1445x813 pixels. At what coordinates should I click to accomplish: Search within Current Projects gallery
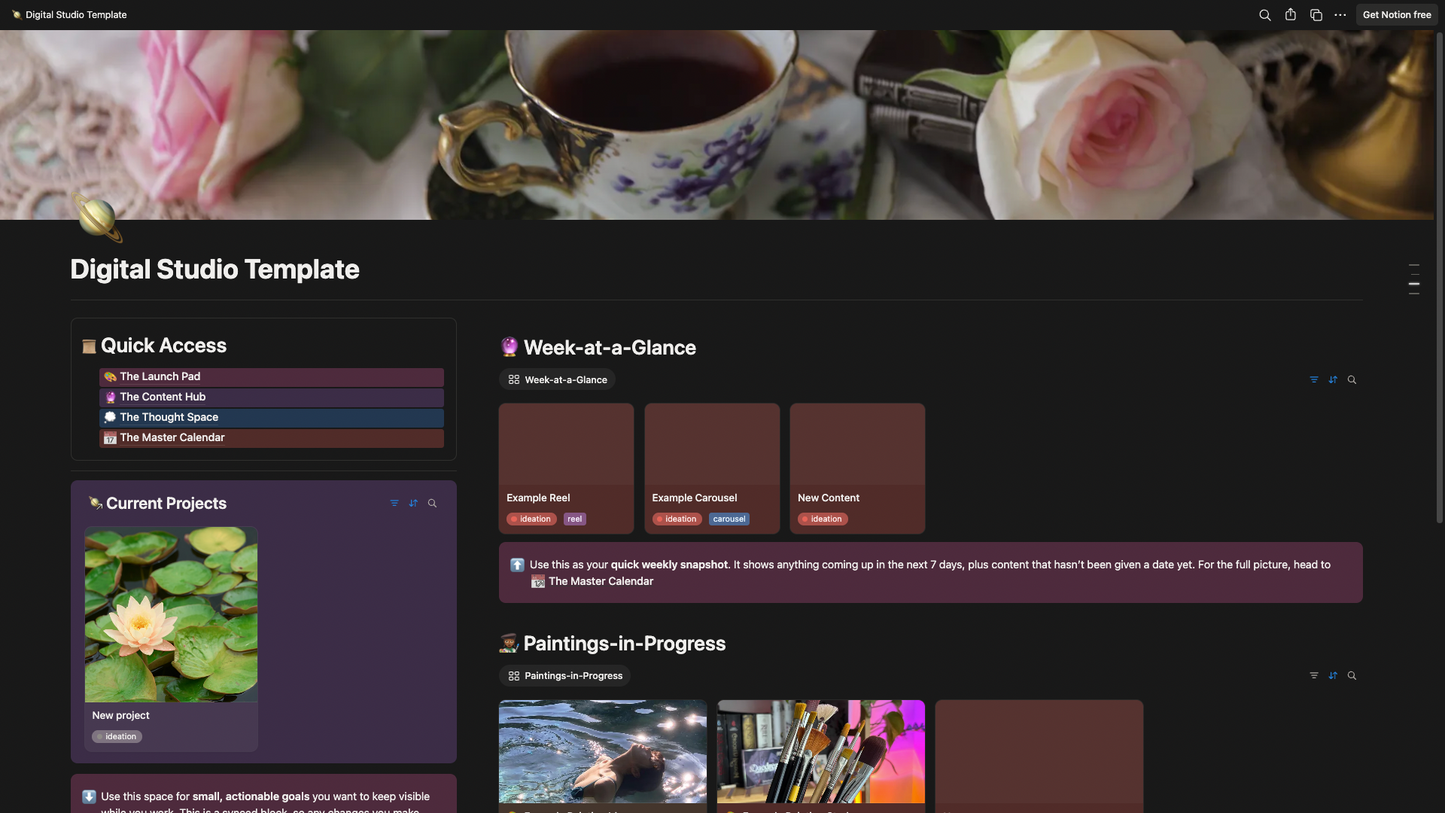tap(432, 503)
